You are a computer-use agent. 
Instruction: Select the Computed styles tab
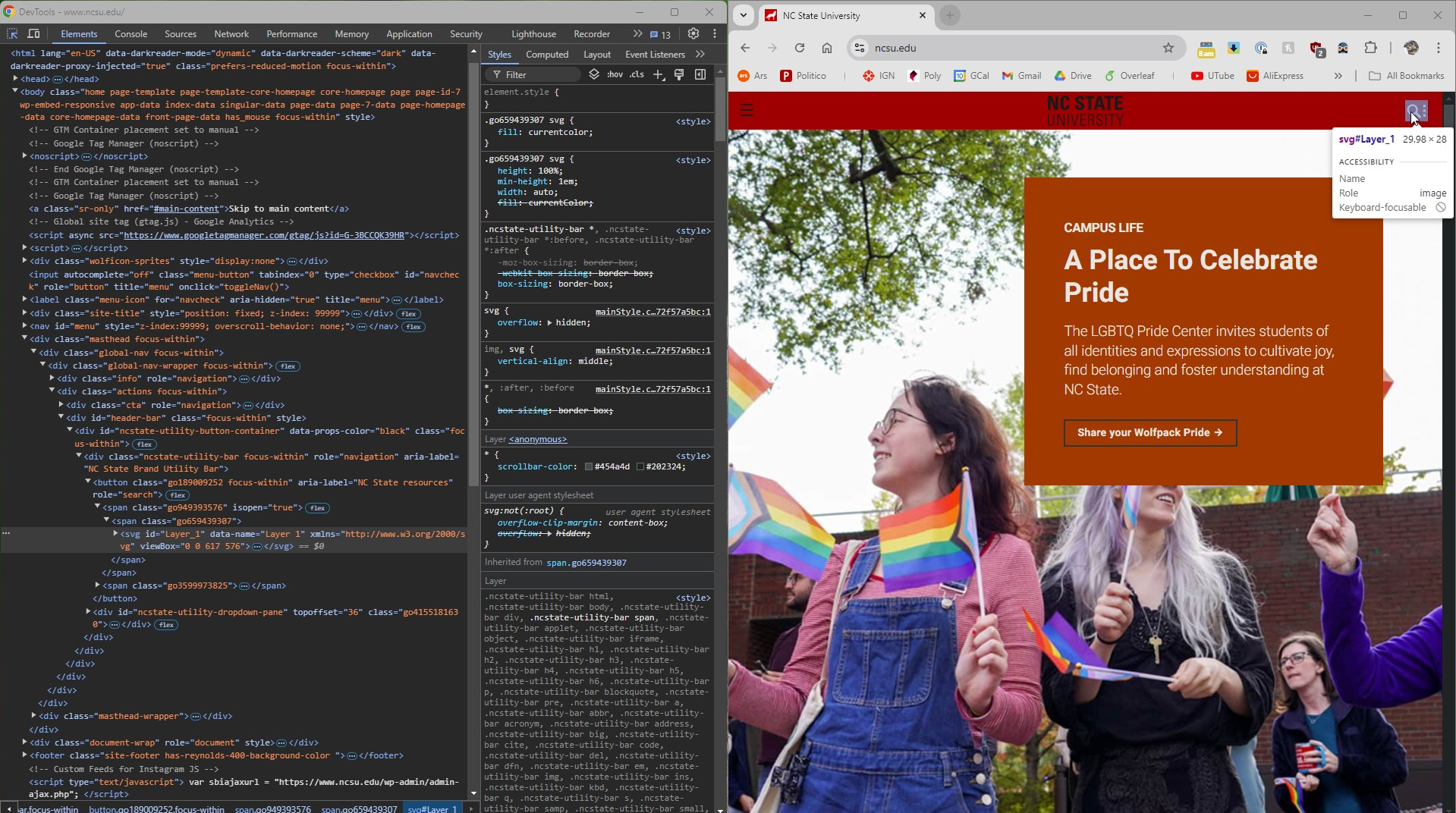coord(547,55)
